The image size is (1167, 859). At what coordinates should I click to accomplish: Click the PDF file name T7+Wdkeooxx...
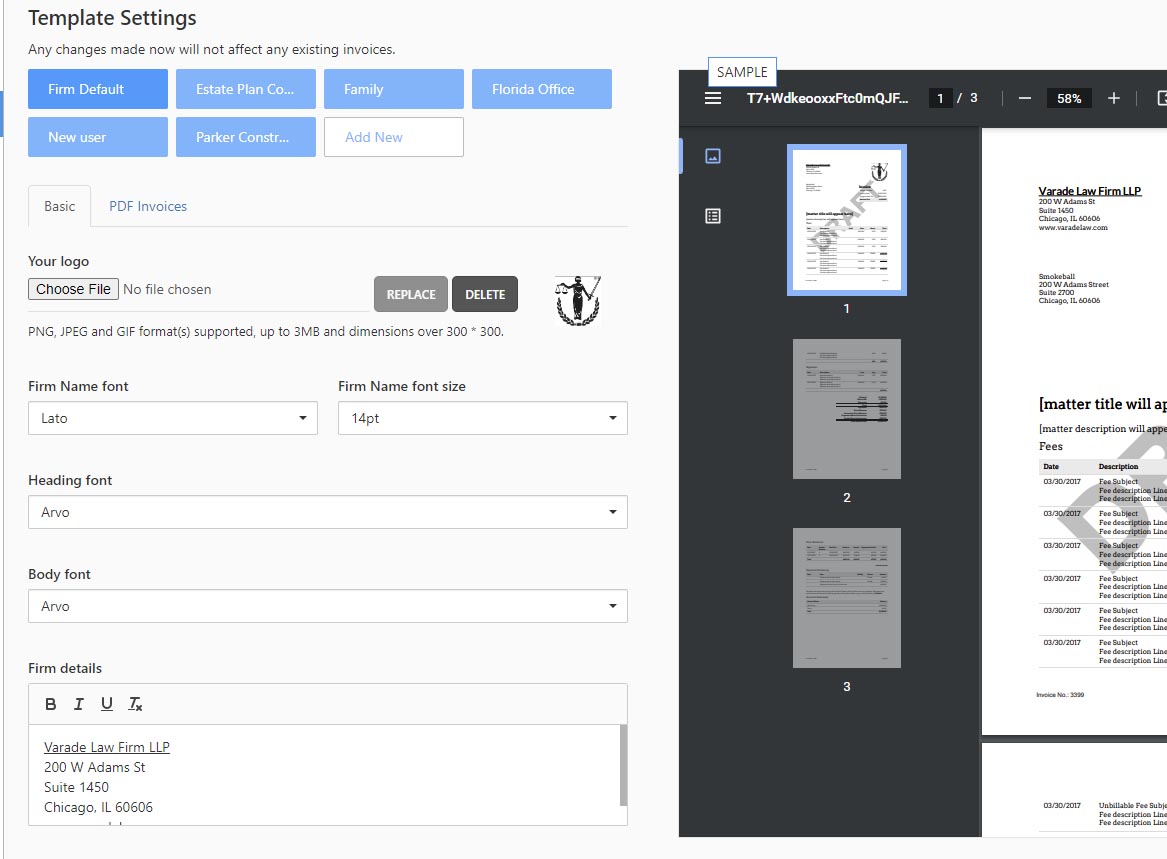tap(828, 98)
